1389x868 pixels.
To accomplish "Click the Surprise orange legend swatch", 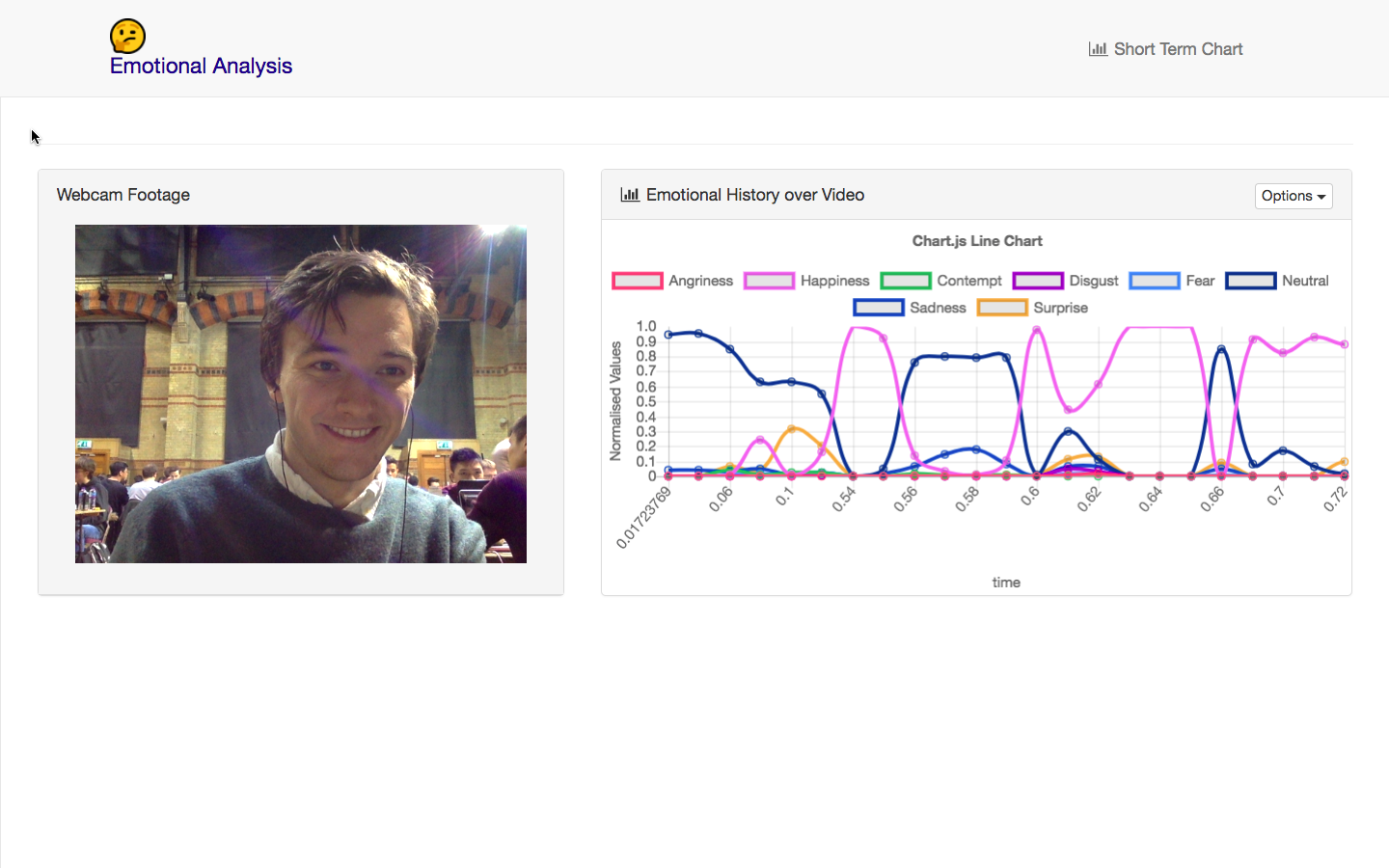I will (1002, 308).
